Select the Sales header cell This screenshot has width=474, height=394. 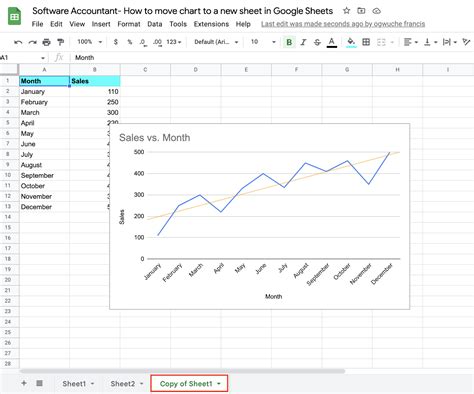tap(95, 81)
